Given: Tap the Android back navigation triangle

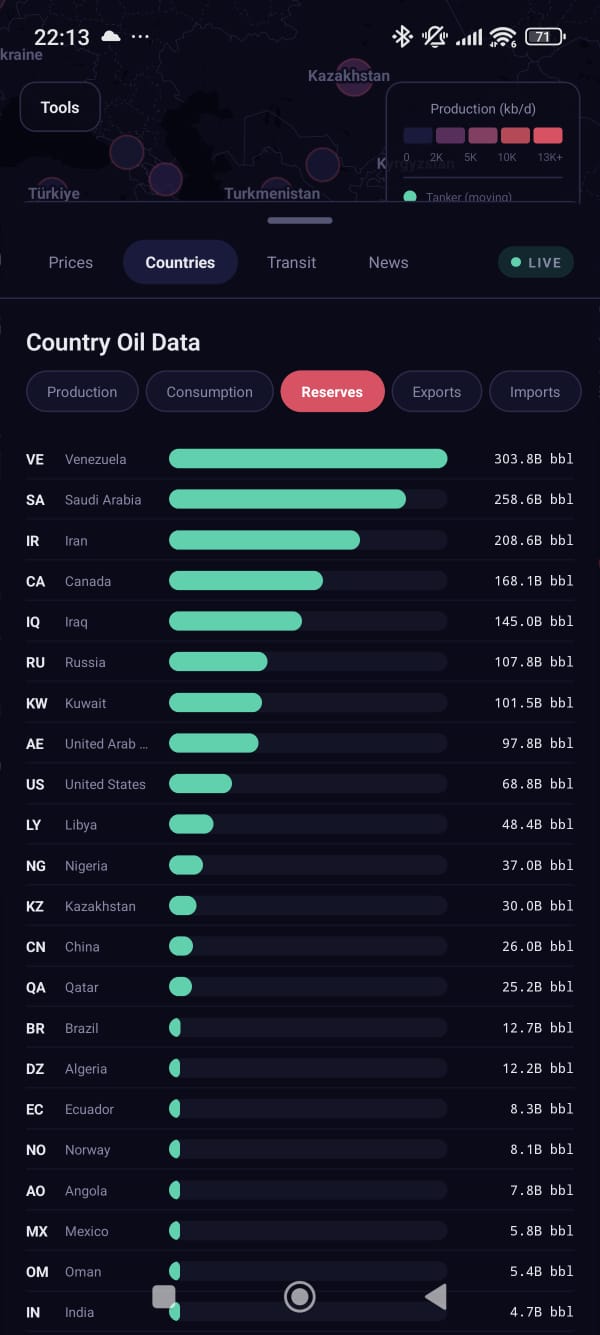Looking at the screenshot, I should (436, 1297).
